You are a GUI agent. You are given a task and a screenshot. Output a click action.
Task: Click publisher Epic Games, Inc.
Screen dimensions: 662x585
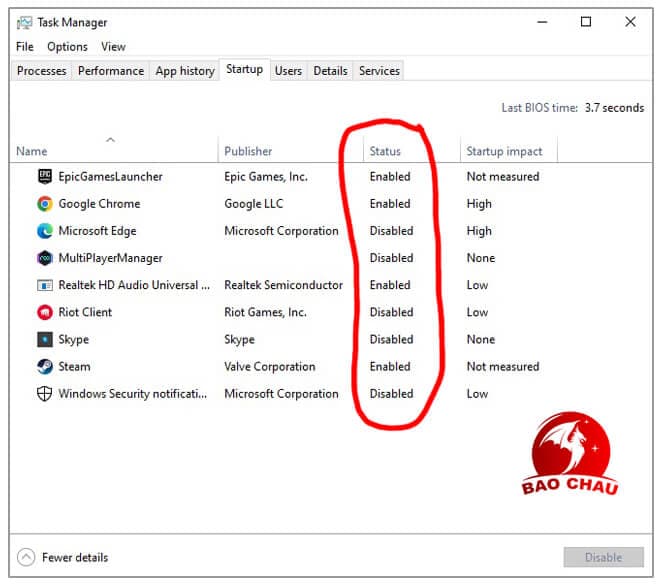pos(266,176)
